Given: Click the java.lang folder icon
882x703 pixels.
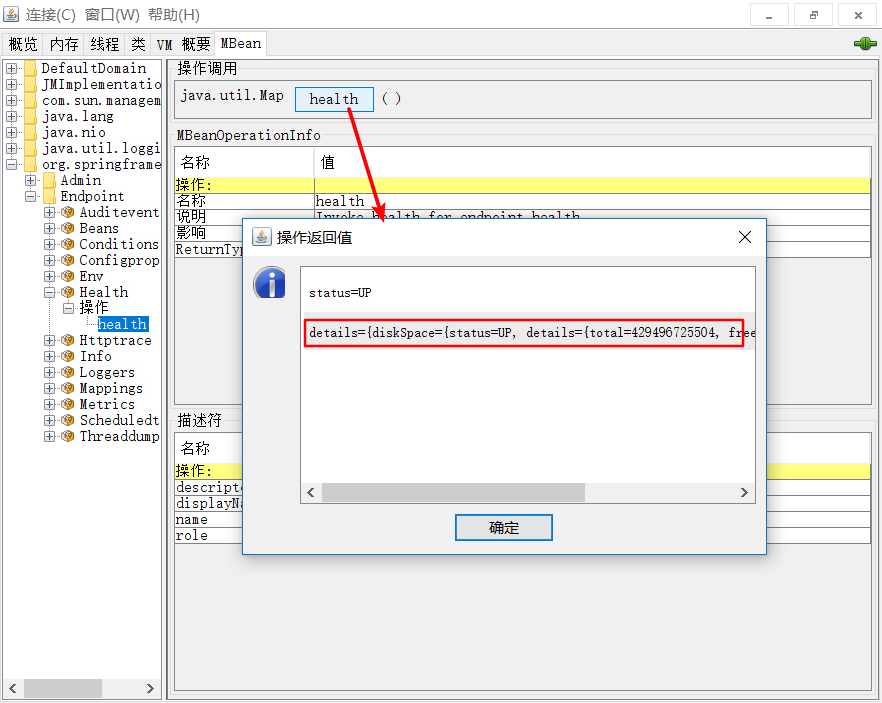Looking at the screenshot, I should click(30, 116).
